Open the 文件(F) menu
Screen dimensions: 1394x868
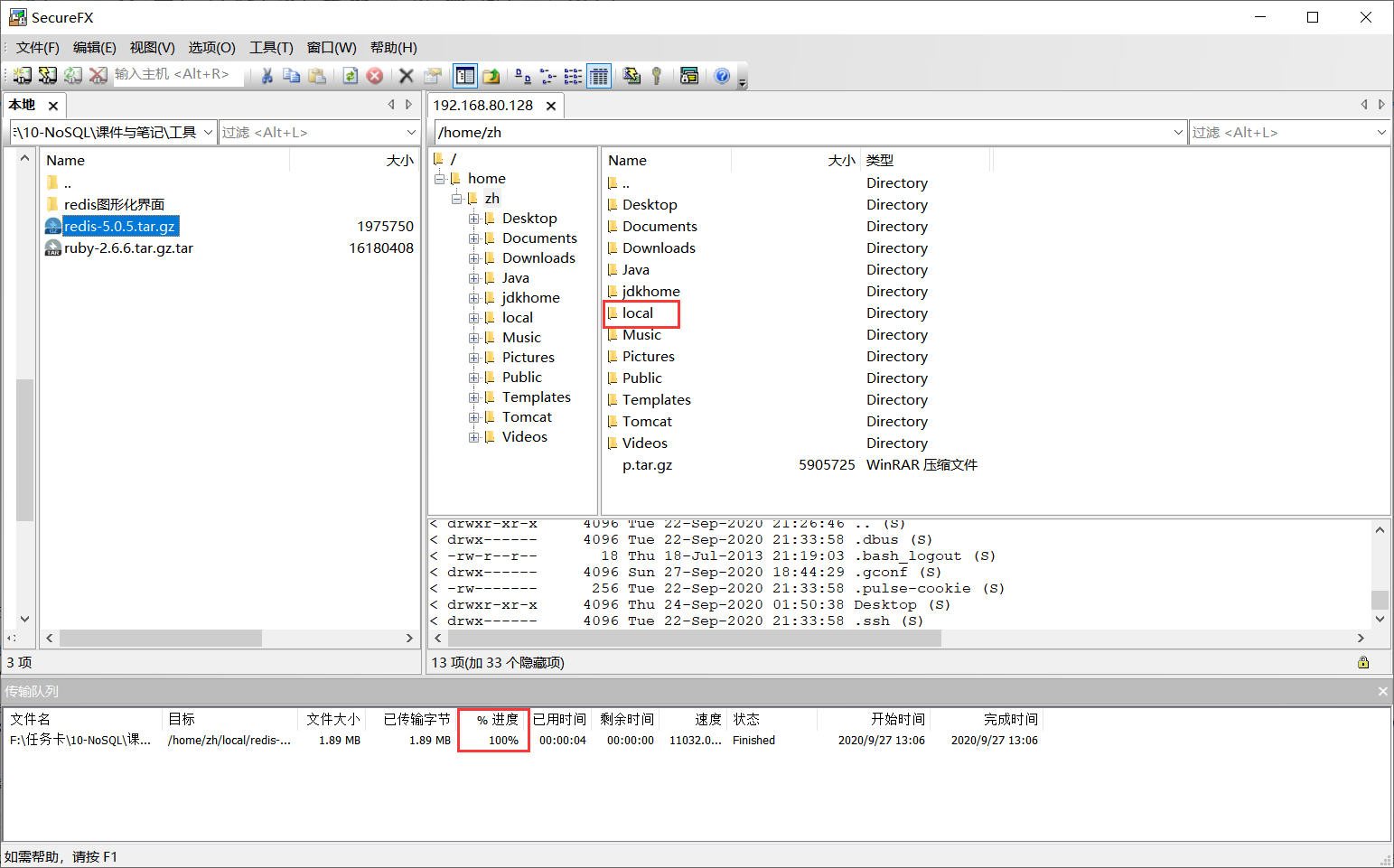pyautogui.click(x=38, y=48)
